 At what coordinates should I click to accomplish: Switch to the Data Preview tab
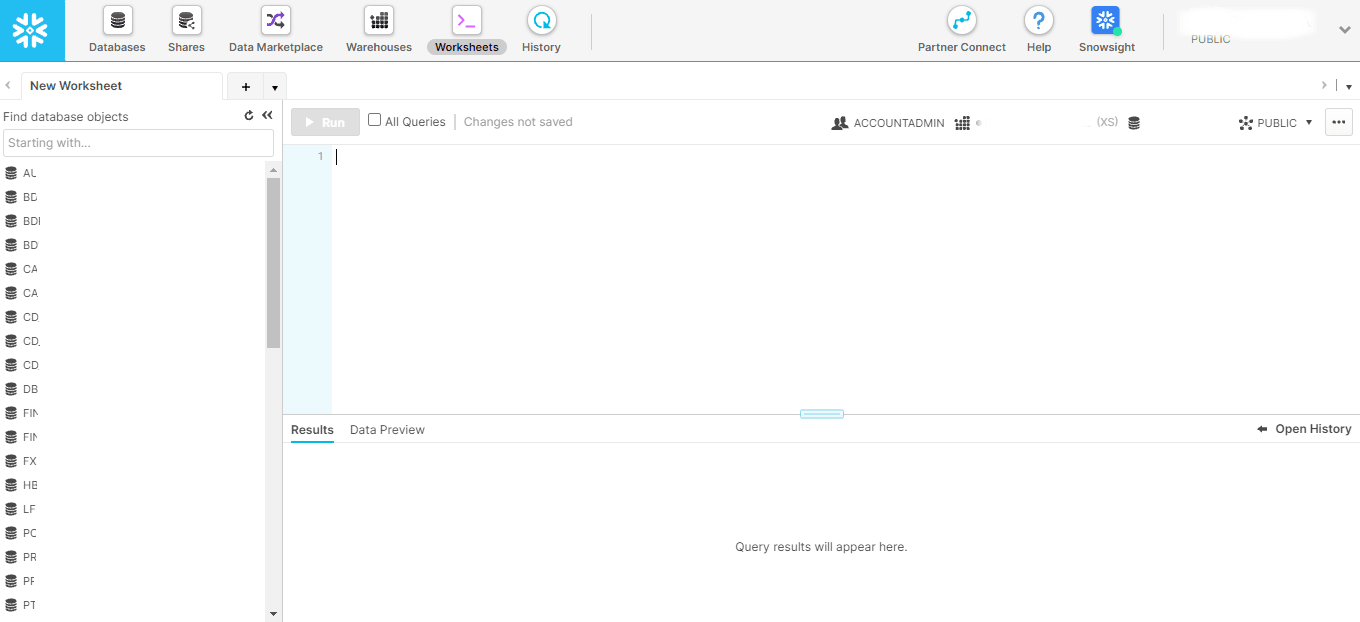[x=387, y=430]
